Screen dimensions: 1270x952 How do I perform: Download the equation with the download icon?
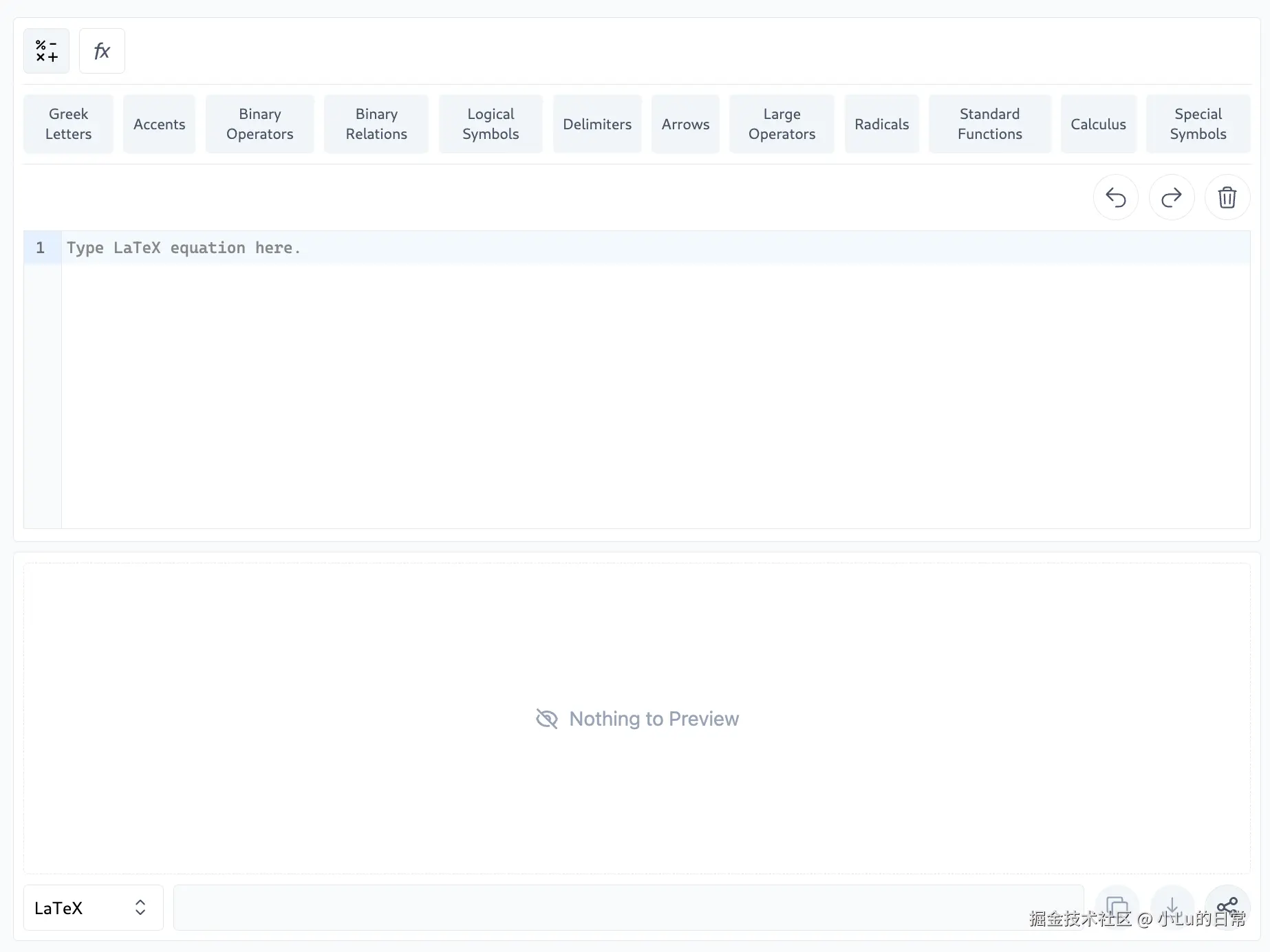coord(1172,907)
